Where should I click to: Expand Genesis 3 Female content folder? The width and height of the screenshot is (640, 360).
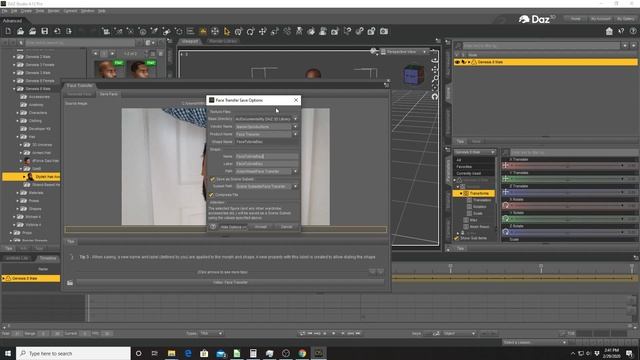(x=14, y=64)
